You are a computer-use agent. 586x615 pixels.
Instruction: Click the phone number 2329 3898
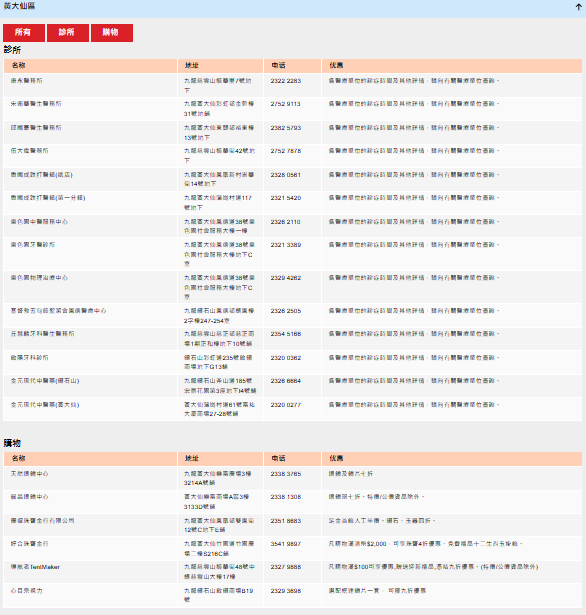286,591
